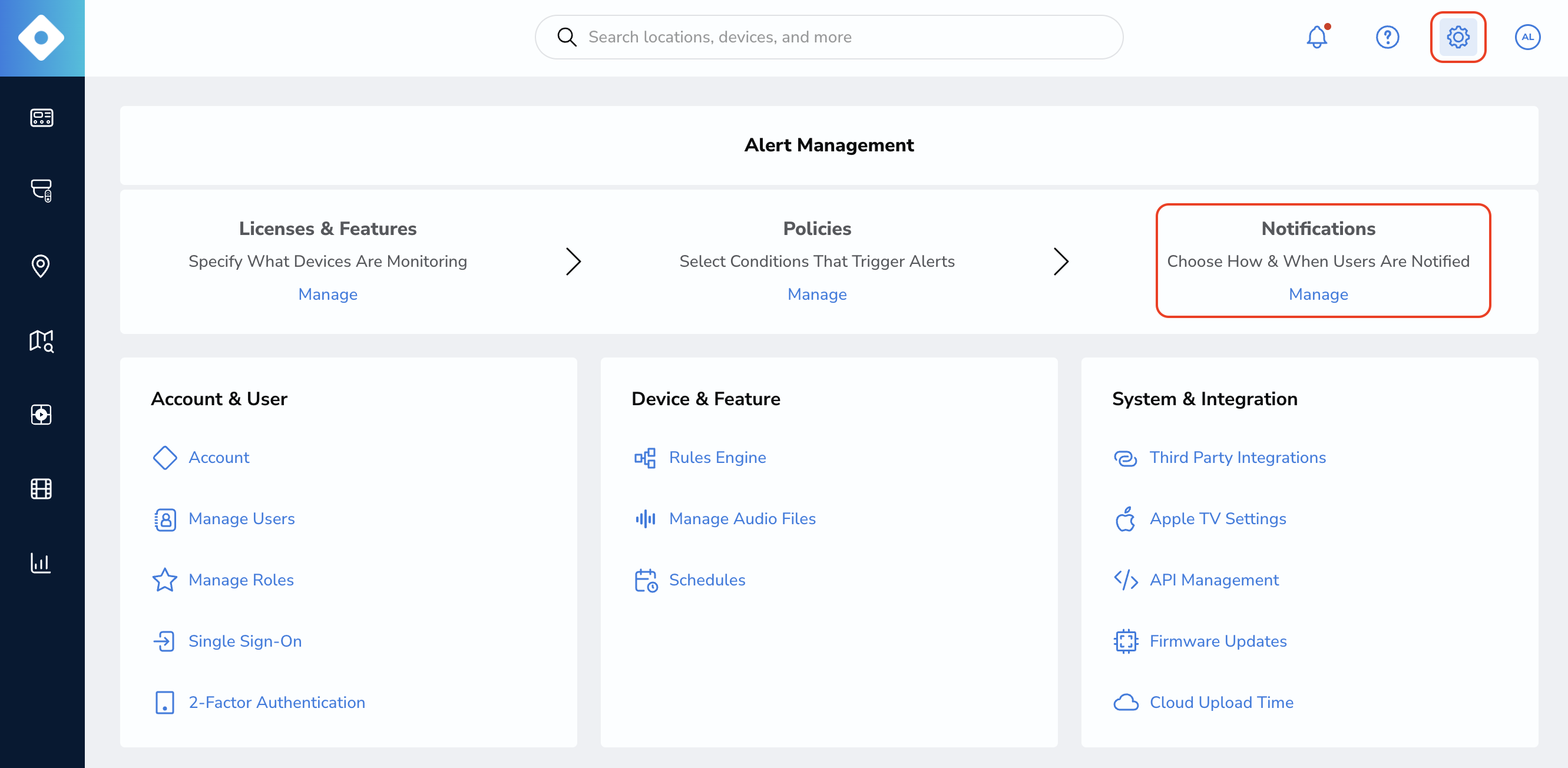Click the Manage Users contact icon
Screen dimensions: 1568x768
tap(164, 519)
